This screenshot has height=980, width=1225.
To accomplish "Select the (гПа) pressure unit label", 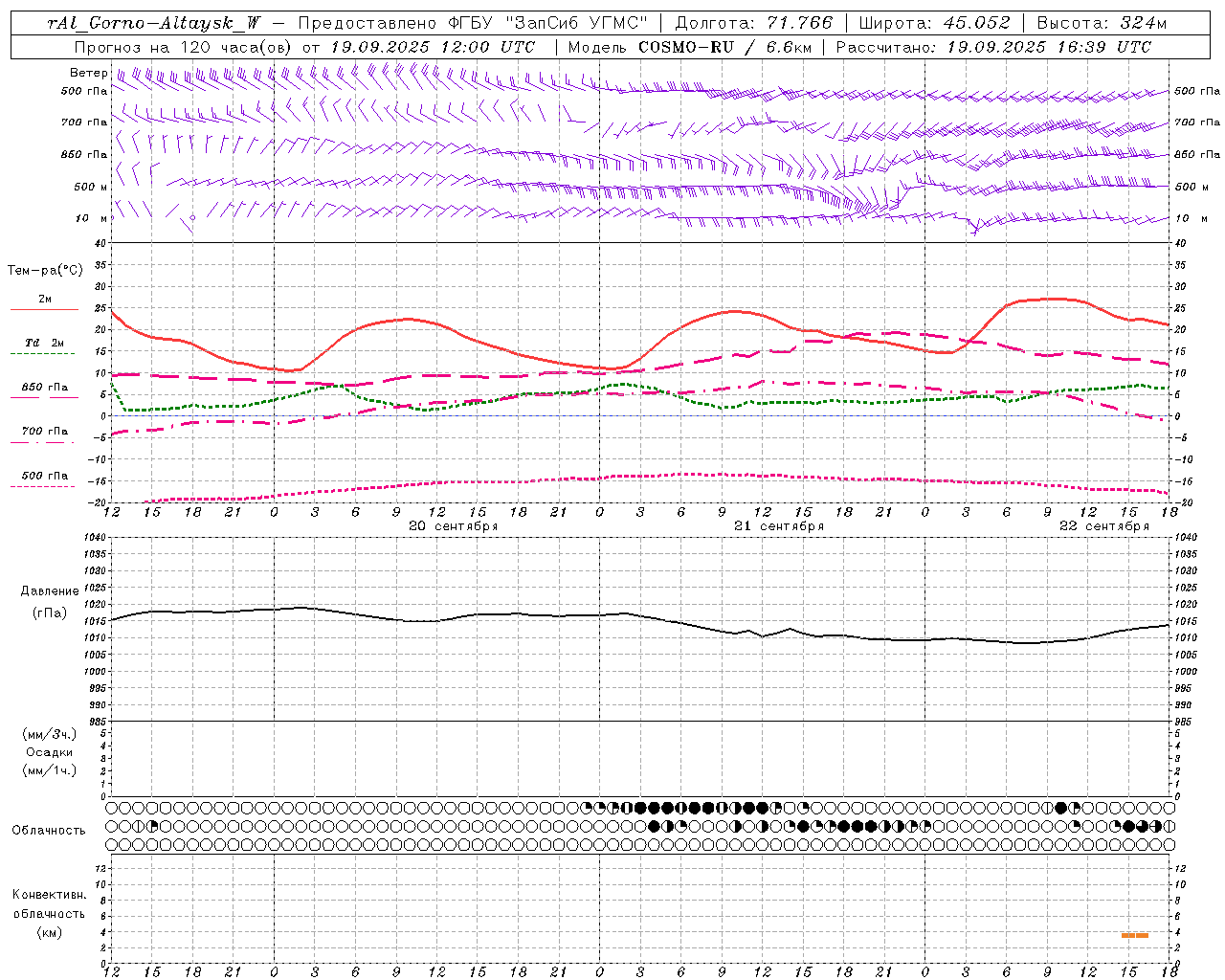I will (x=50, y=613).
